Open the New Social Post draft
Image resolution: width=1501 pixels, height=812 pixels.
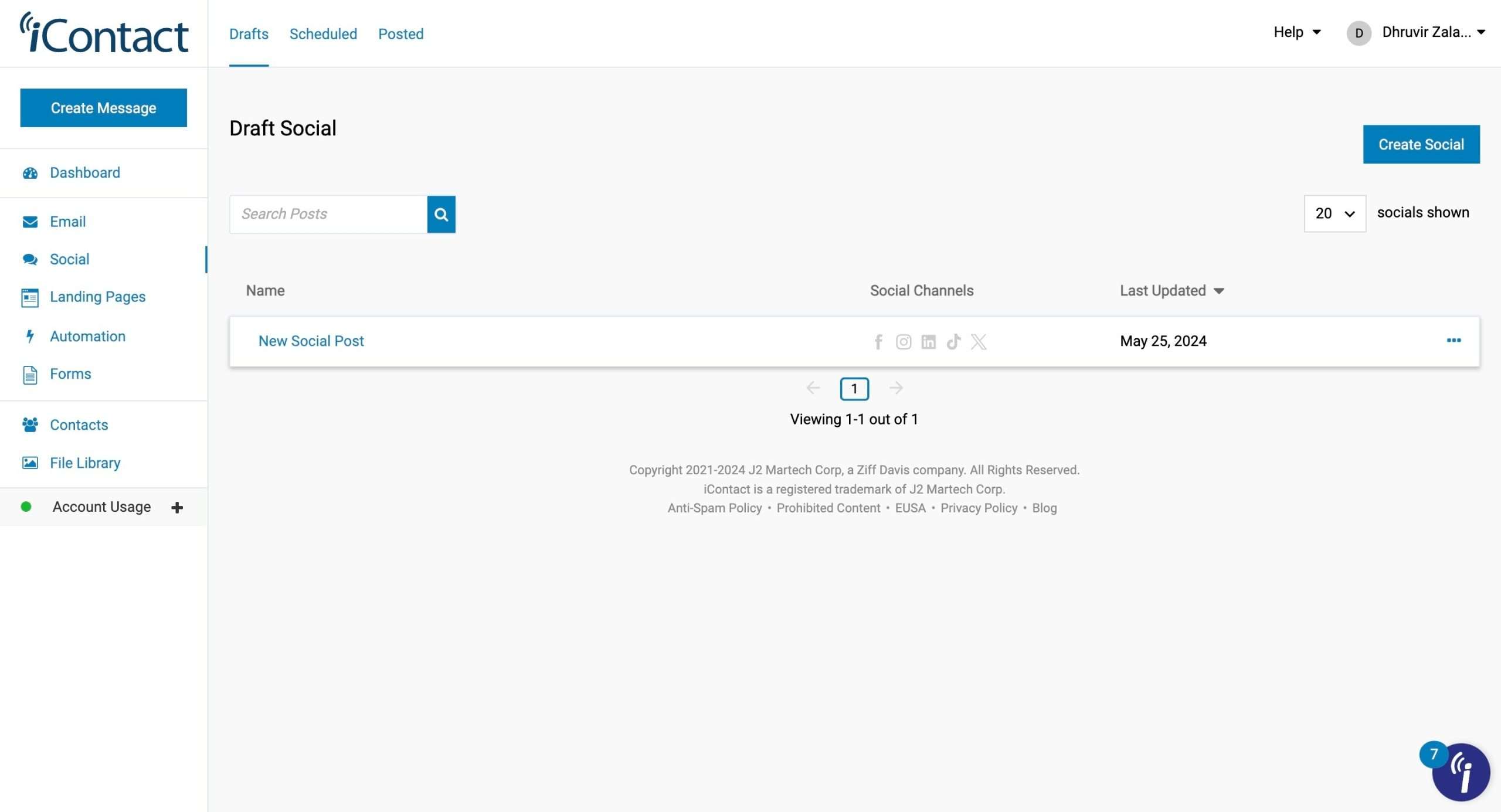(311, 341)
